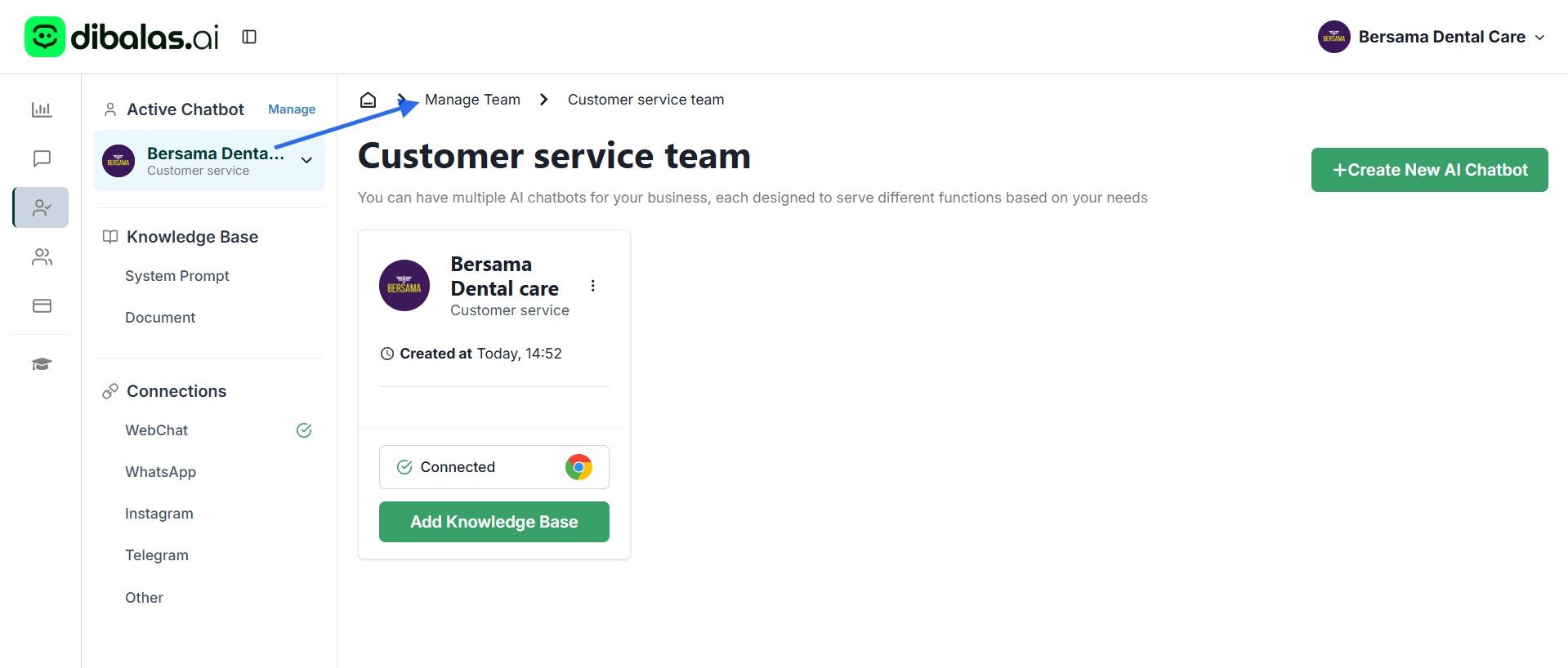
Task: Click Add Knowledge Base button
Action: [494, 522]
